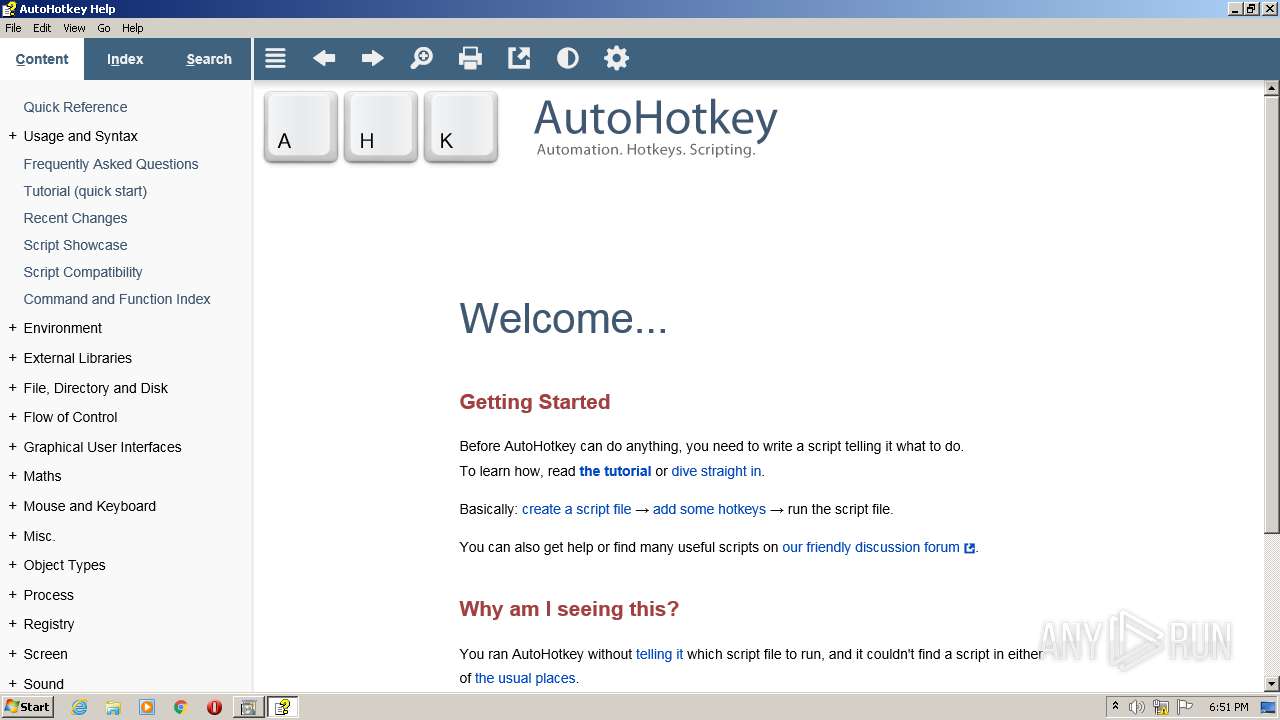Follow 'the tutorial' link

point(615,471)
